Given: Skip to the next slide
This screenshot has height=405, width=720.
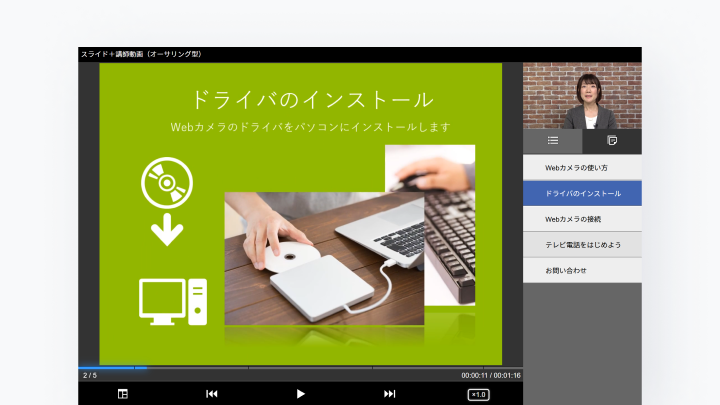Looking at the screenshot, I should (x=389, y=394).
